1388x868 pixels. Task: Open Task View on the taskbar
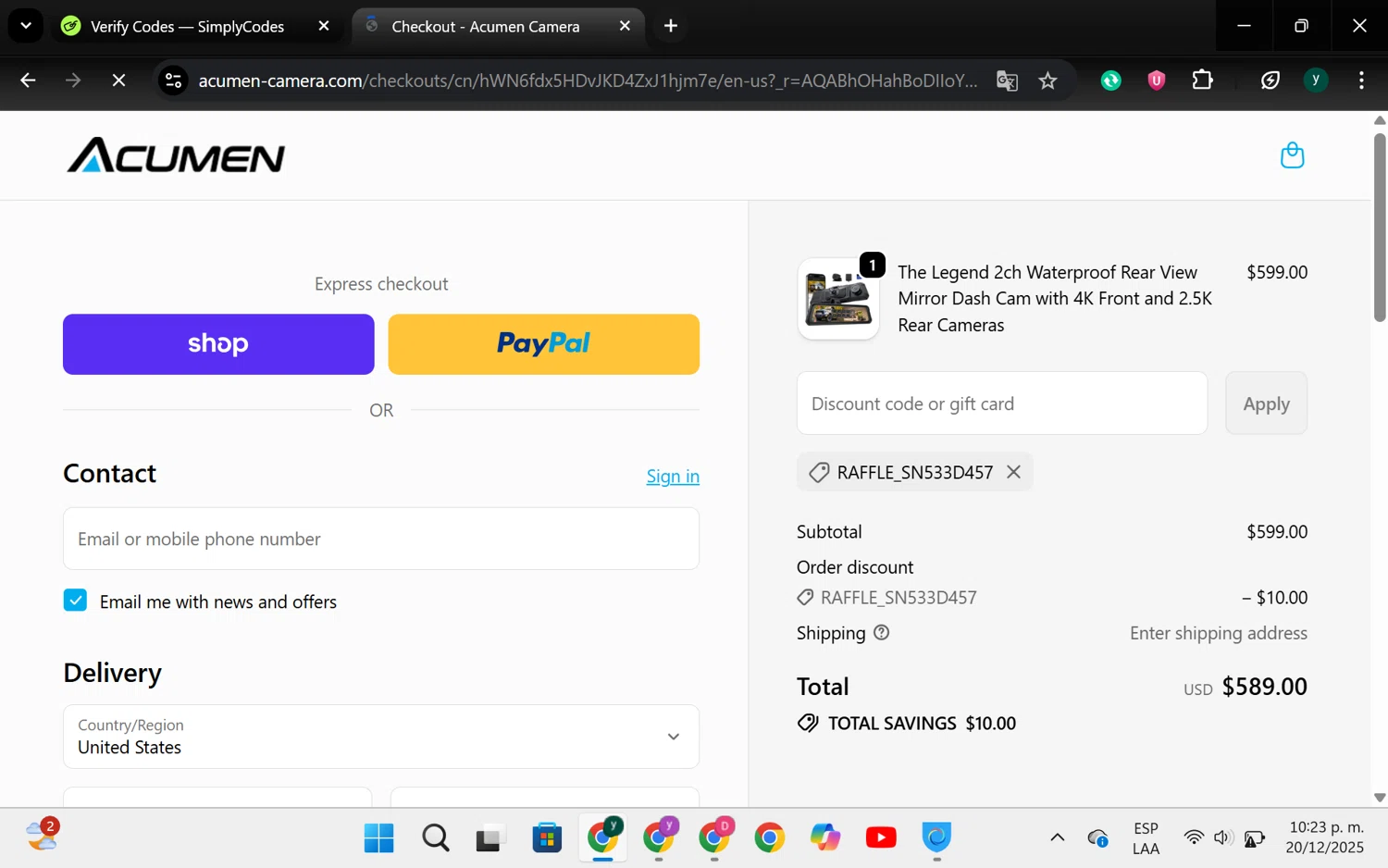coord(490,837)
